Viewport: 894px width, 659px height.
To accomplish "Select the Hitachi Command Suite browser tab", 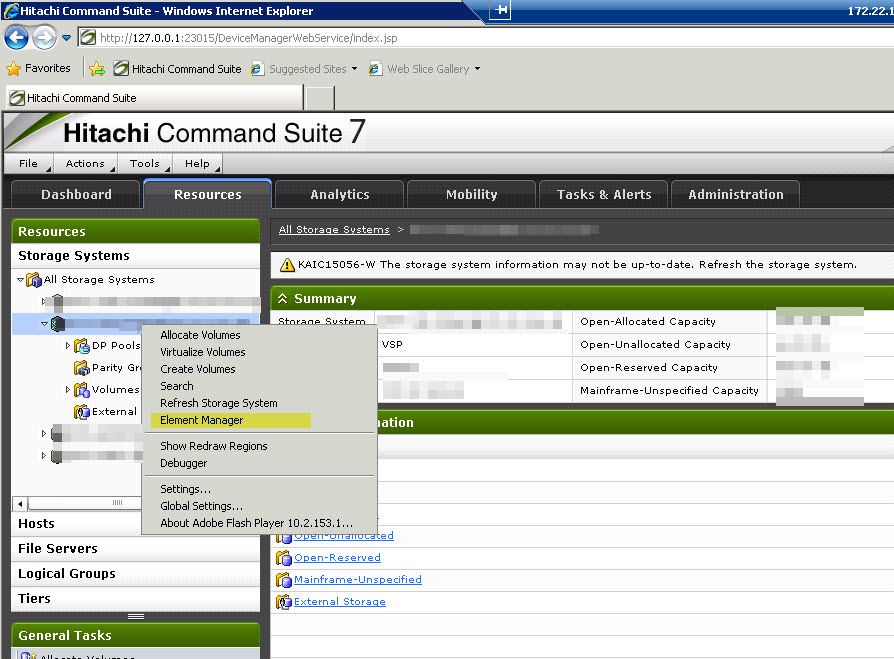I will pyautogui.click(x=155, y=98).
